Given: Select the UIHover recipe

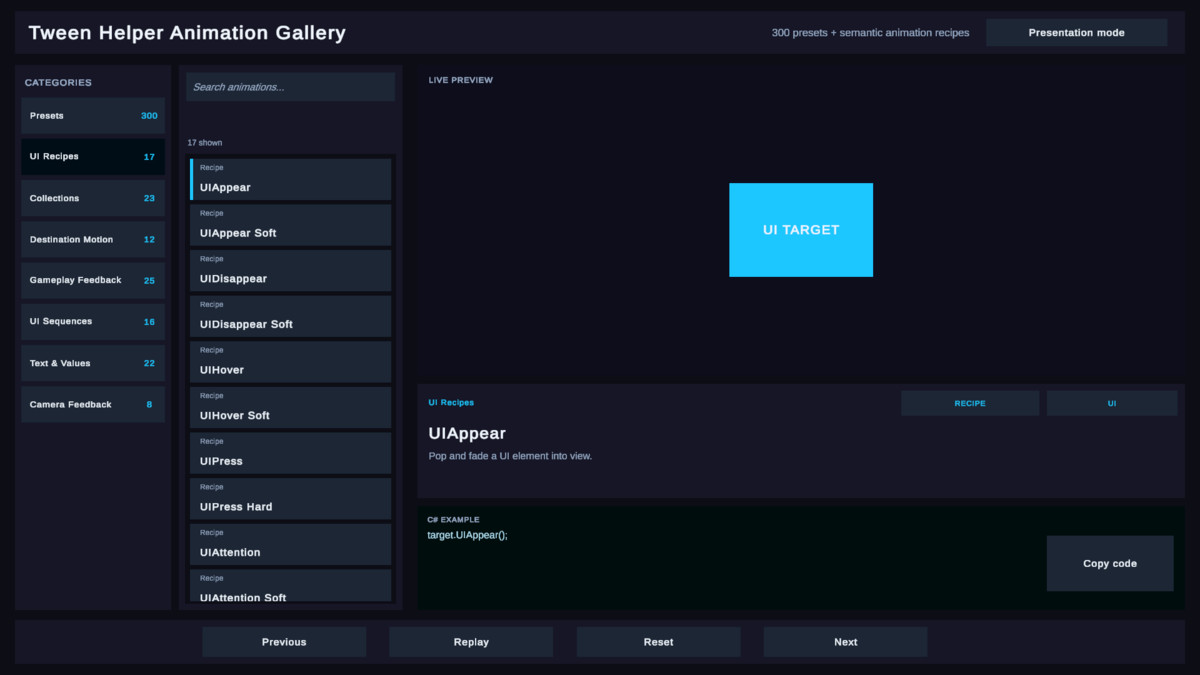Looking at the screenshot, I should pos(291,362).
